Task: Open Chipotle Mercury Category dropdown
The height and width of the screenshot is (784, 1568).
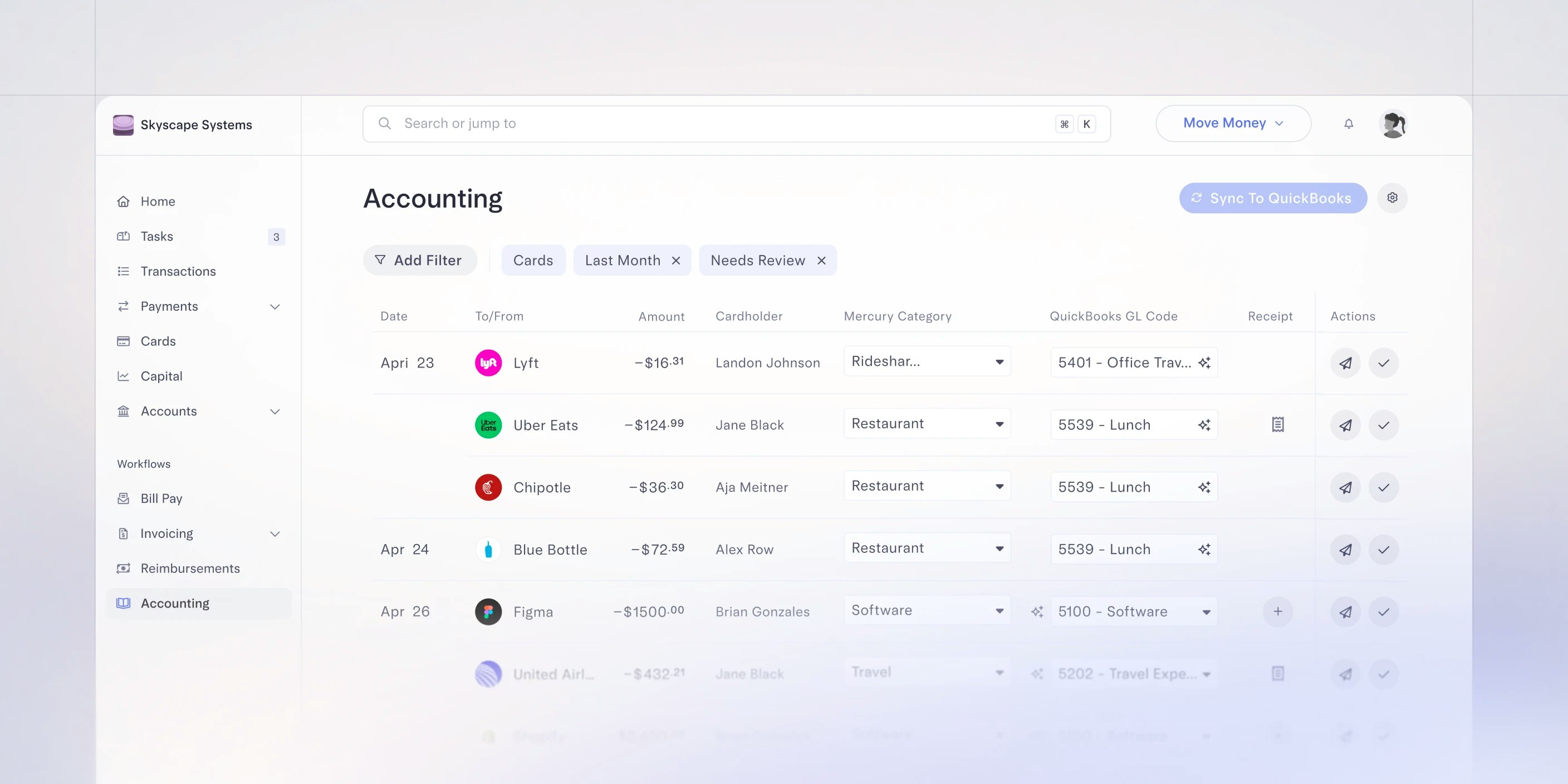Action: pos(927,486)
